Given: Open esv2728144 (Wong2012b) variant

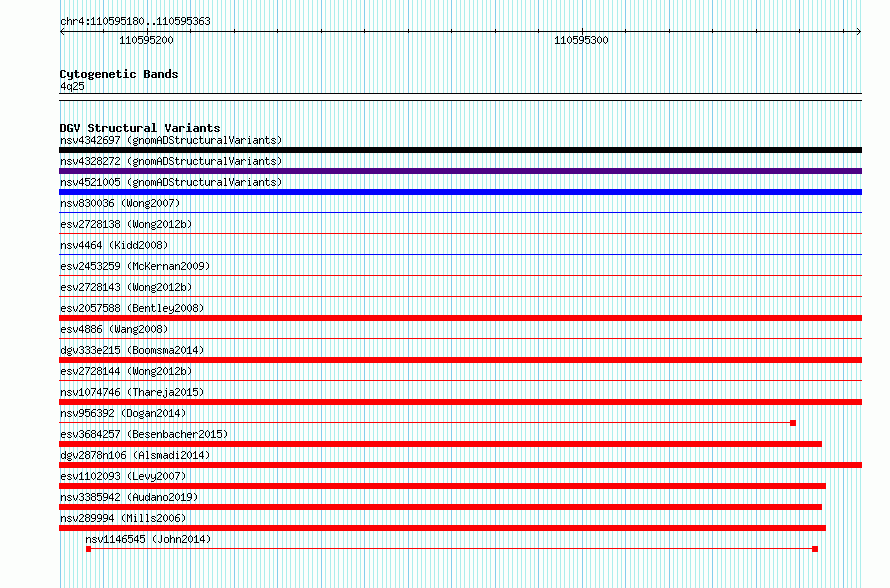Looking at the screenshot, I should pyautogui.click(x=126, y=371).
